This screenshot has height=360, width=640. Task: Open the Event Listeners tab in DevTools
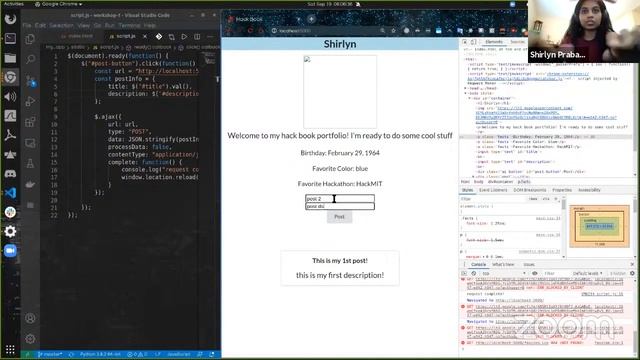[493, 190]
